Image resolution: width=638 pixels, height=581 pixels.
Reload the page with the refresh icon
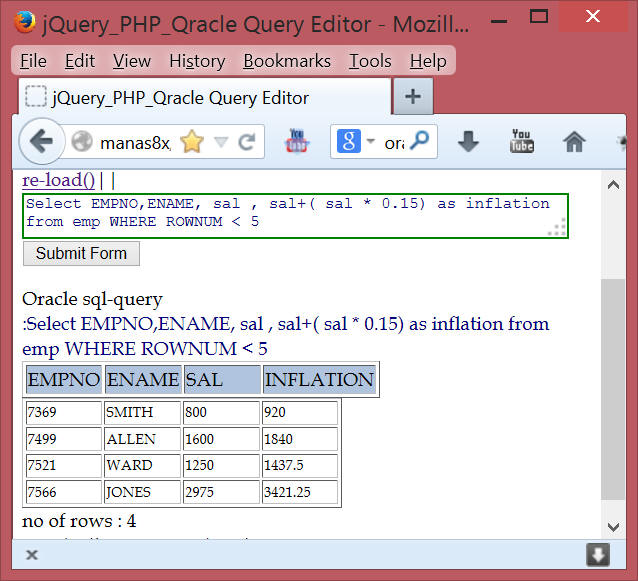pos(247,142)
